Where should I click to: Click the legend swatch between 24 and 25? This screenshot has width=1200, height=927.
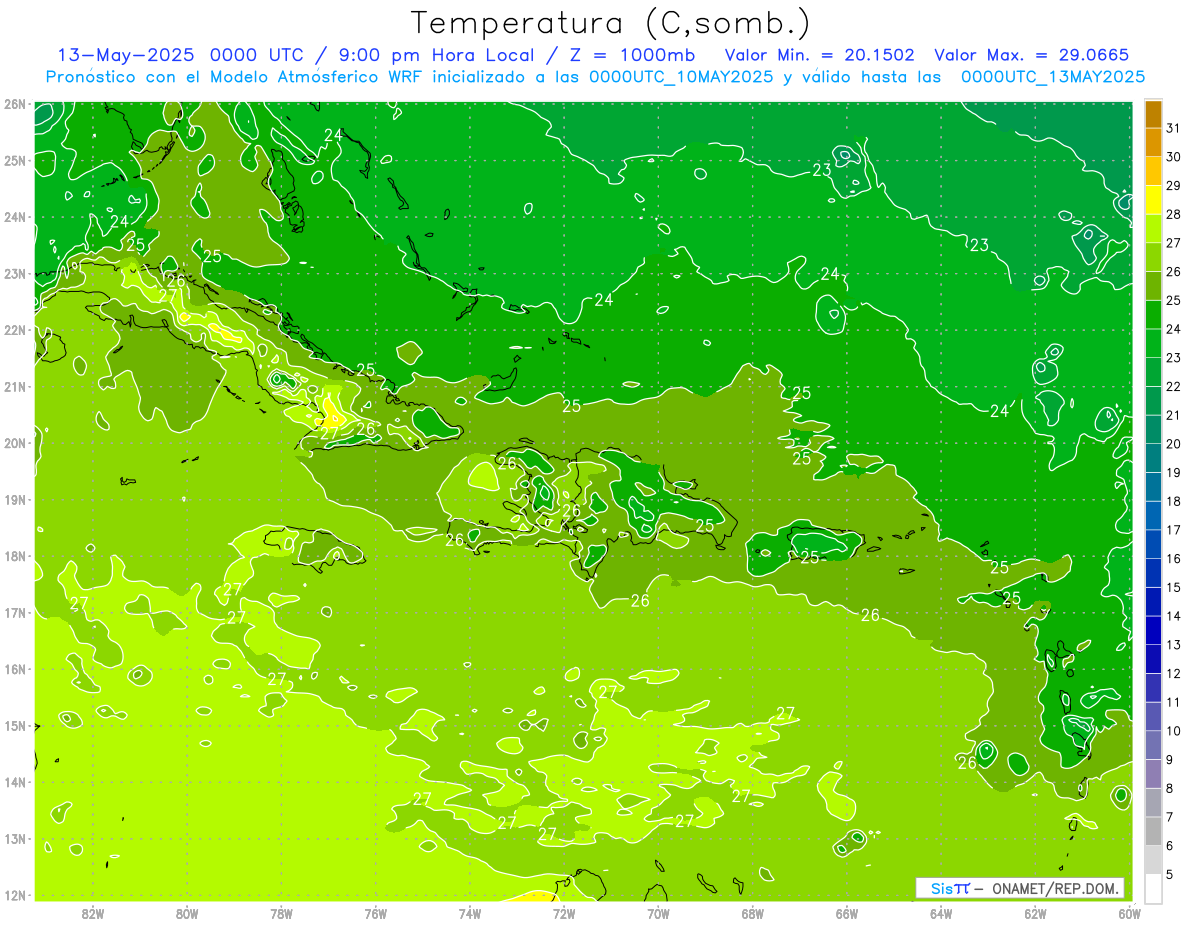1153,315
